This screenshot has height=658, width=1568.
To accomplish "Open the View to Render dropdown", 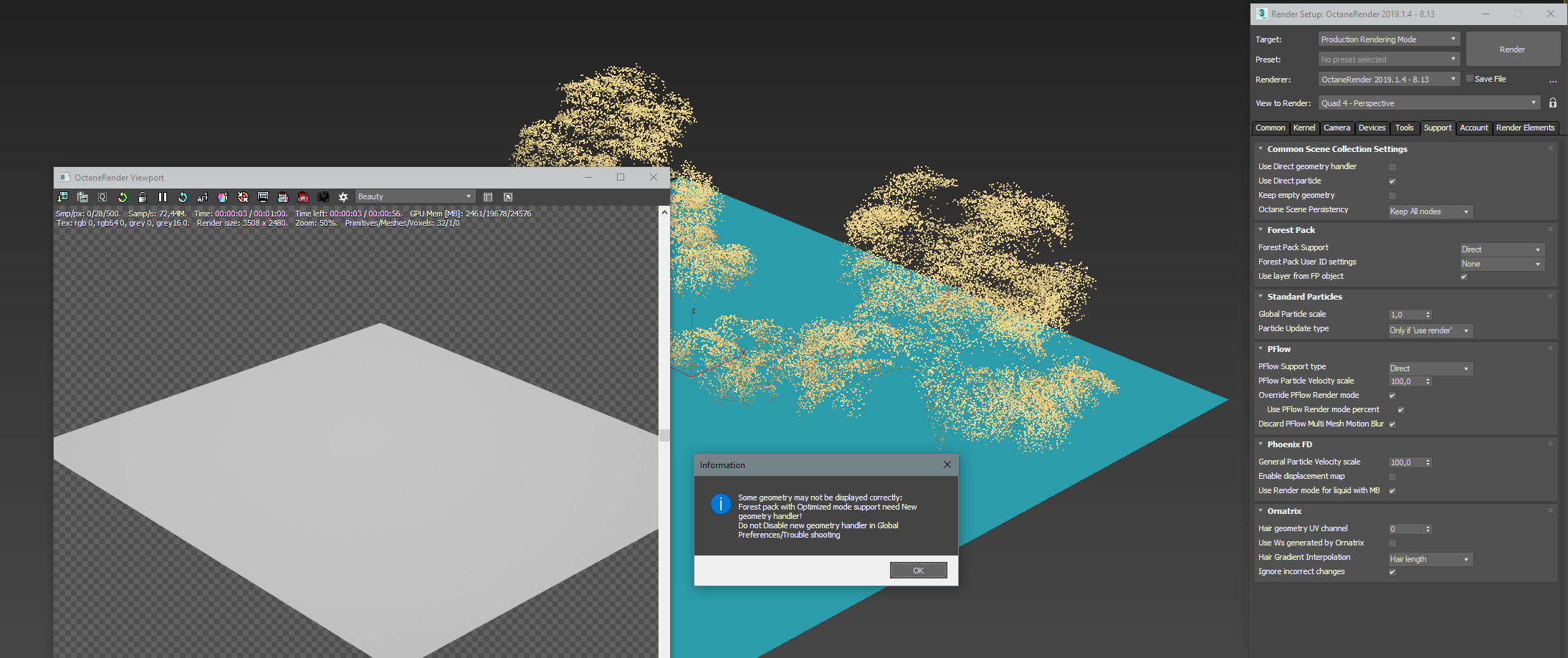I will (x=1429, y=103).
